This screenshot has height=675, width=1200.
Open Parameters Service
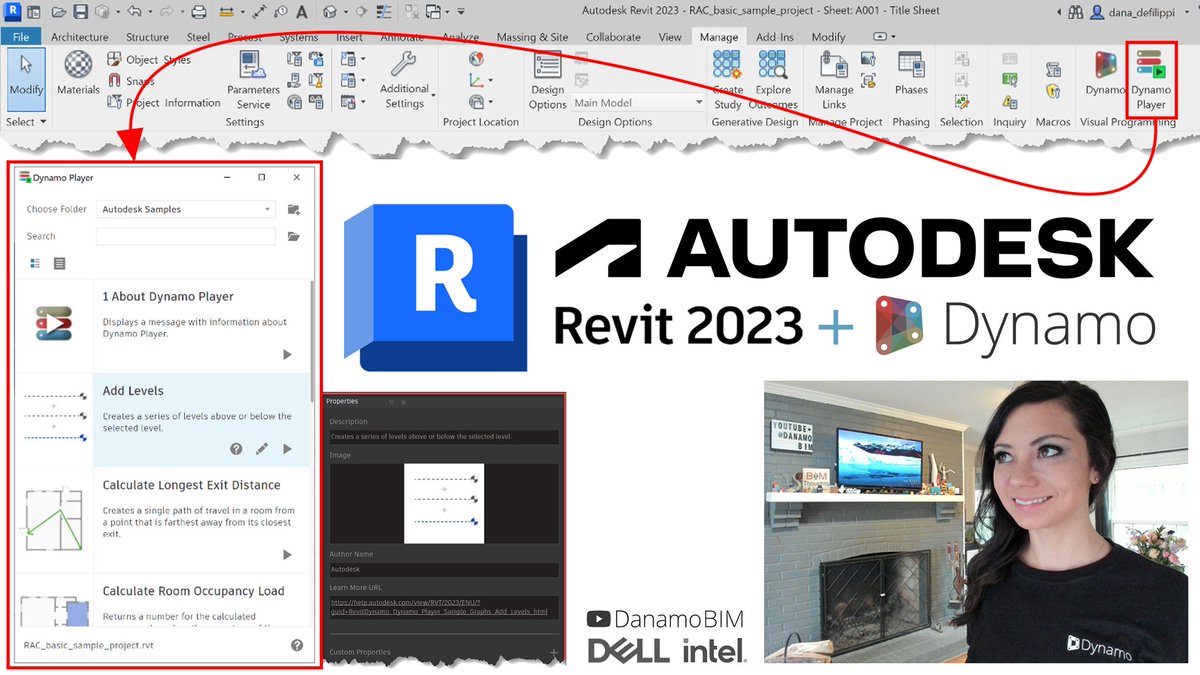pos(254,80)
